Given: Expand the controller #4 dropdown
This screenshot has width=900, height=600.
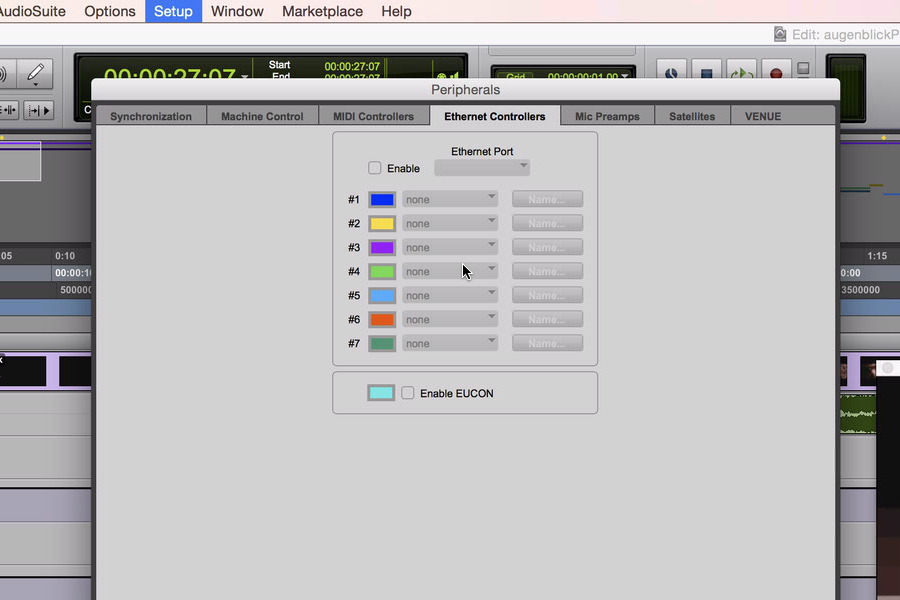Looking at the screenshot, I should 450,271.
